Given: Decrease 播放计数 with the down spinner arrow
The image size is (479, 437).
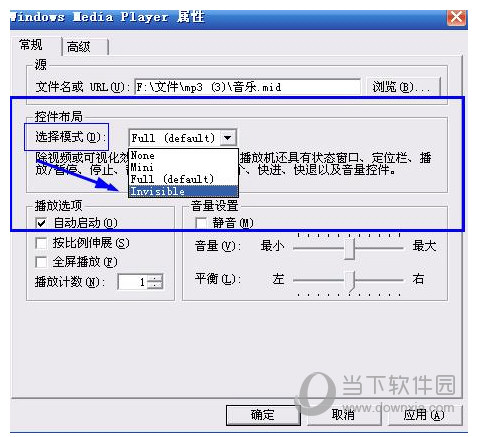Looking at the screenshot, I should pos(155,286).
